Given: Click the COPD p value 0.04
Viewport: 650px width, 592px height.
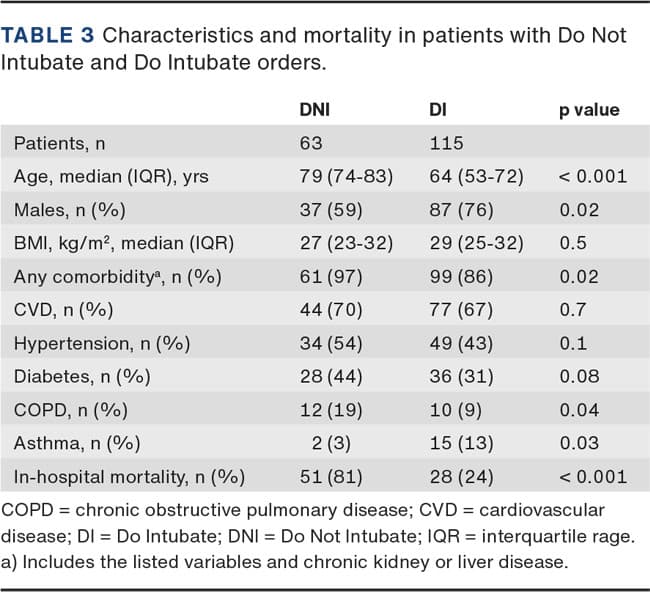Looking at the screenshot, I should [x=580, y=410].
